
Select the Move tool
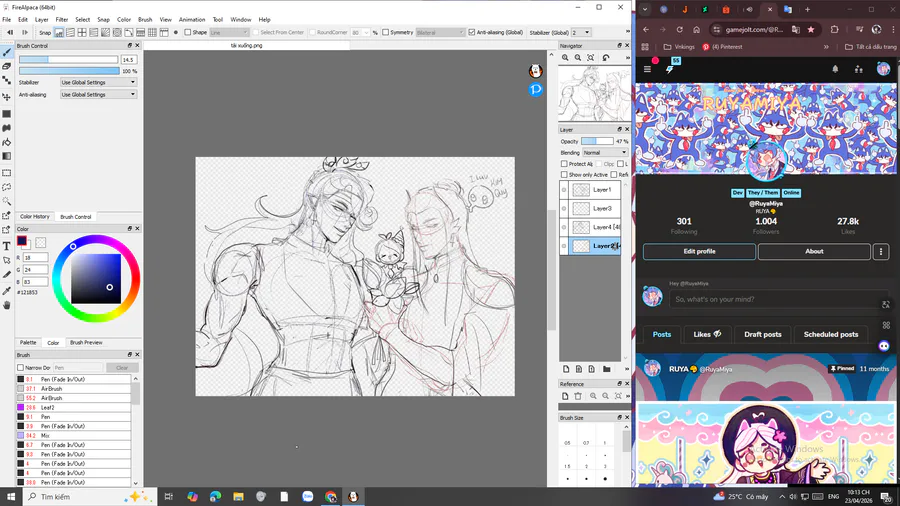point(6,96)
